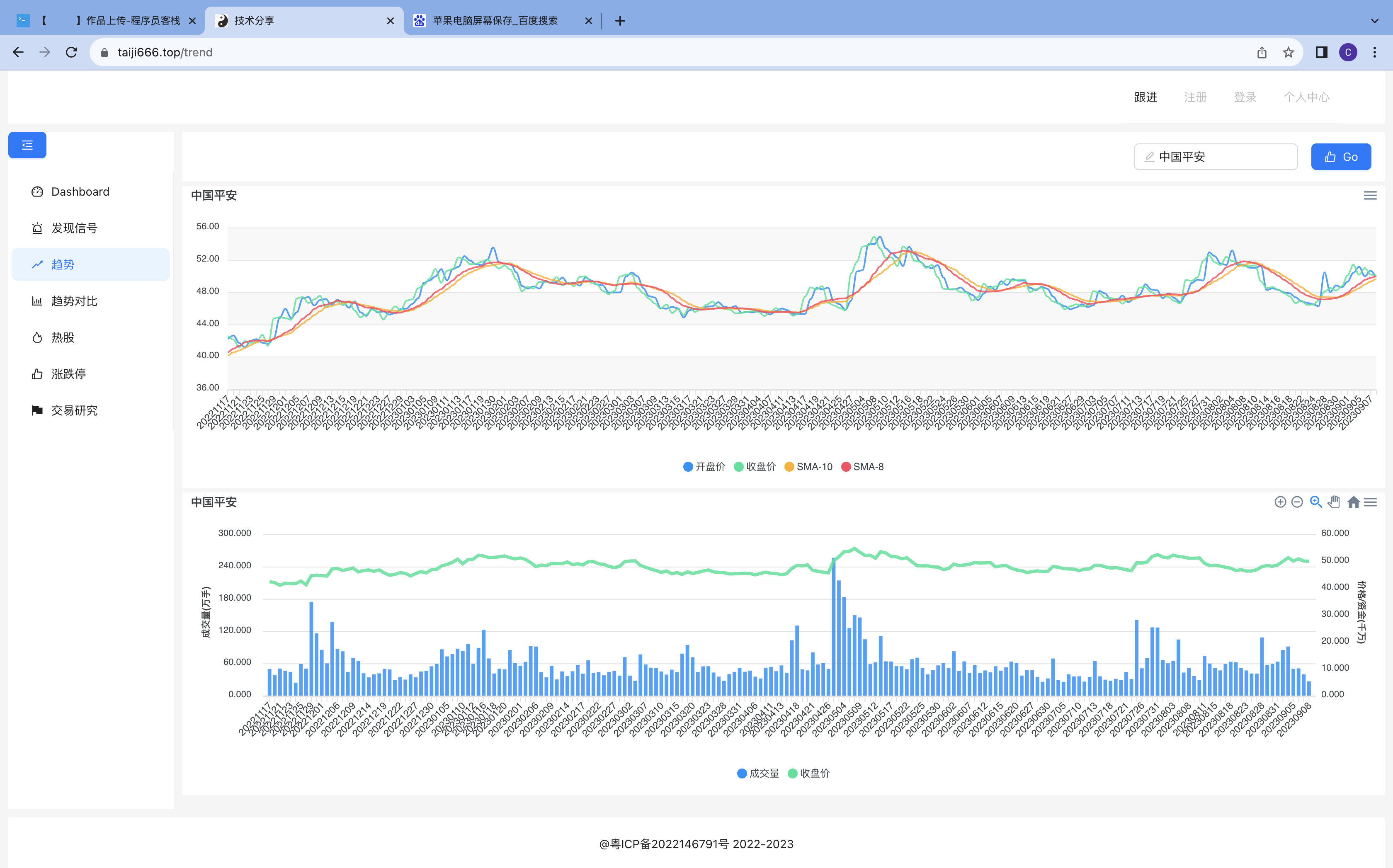Reset chart zoom with home icon
This screenshot has height=868, width=1393.
click(x=1353, y=502)
